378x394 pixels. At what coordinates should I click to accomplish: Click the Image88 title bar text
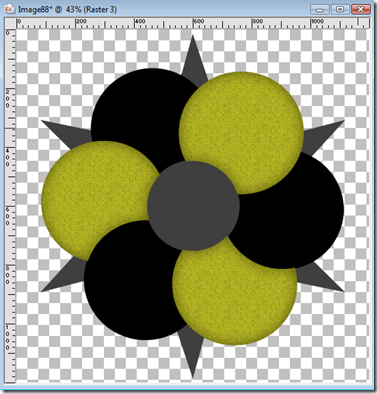point(67,9)
